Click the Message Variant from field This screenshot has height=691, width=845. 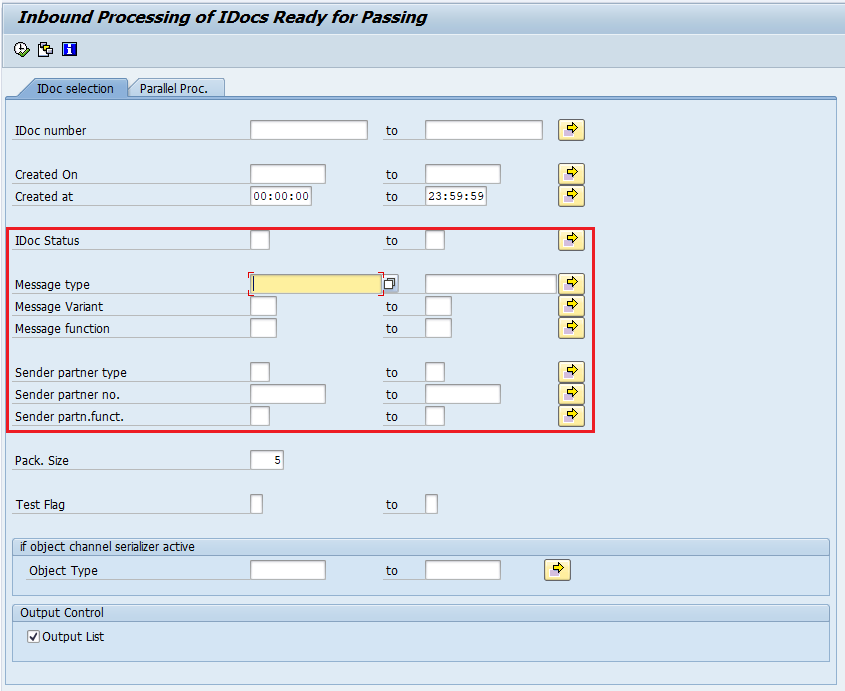[x=263, y=306]
